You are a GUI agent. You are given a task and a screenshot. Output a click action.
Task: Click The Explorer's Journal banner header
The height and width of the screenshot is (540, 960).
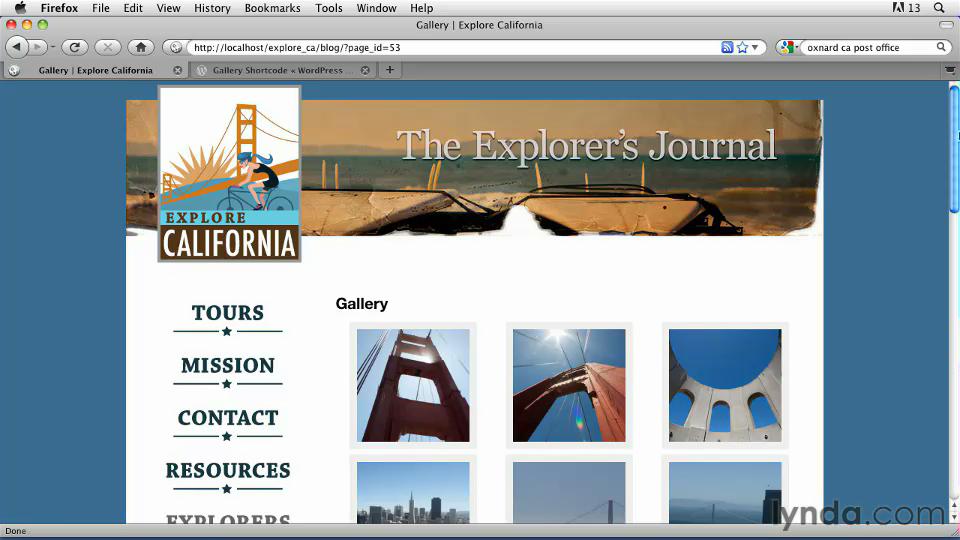[587, 147]
